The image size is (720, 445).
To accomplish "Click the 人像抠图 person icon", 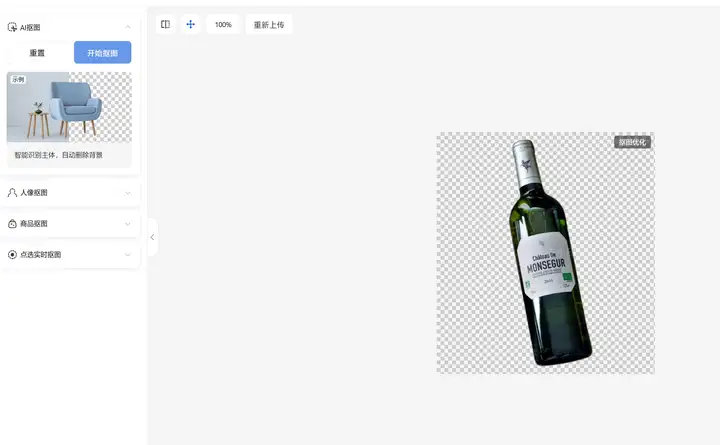I will [12, 193].
